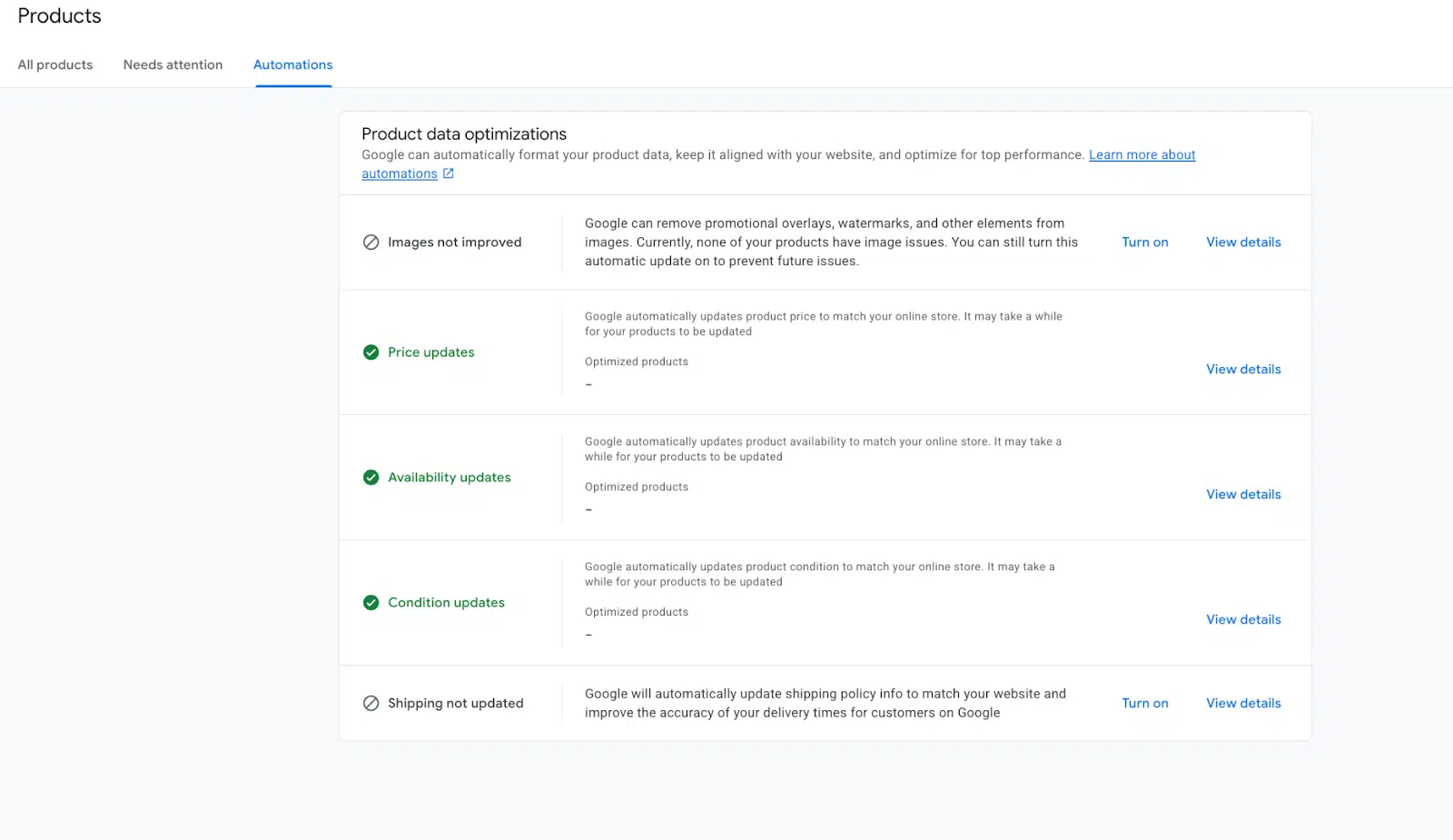View details for Condition updates
This screenshot has width=1453, height=840.
1243,620
